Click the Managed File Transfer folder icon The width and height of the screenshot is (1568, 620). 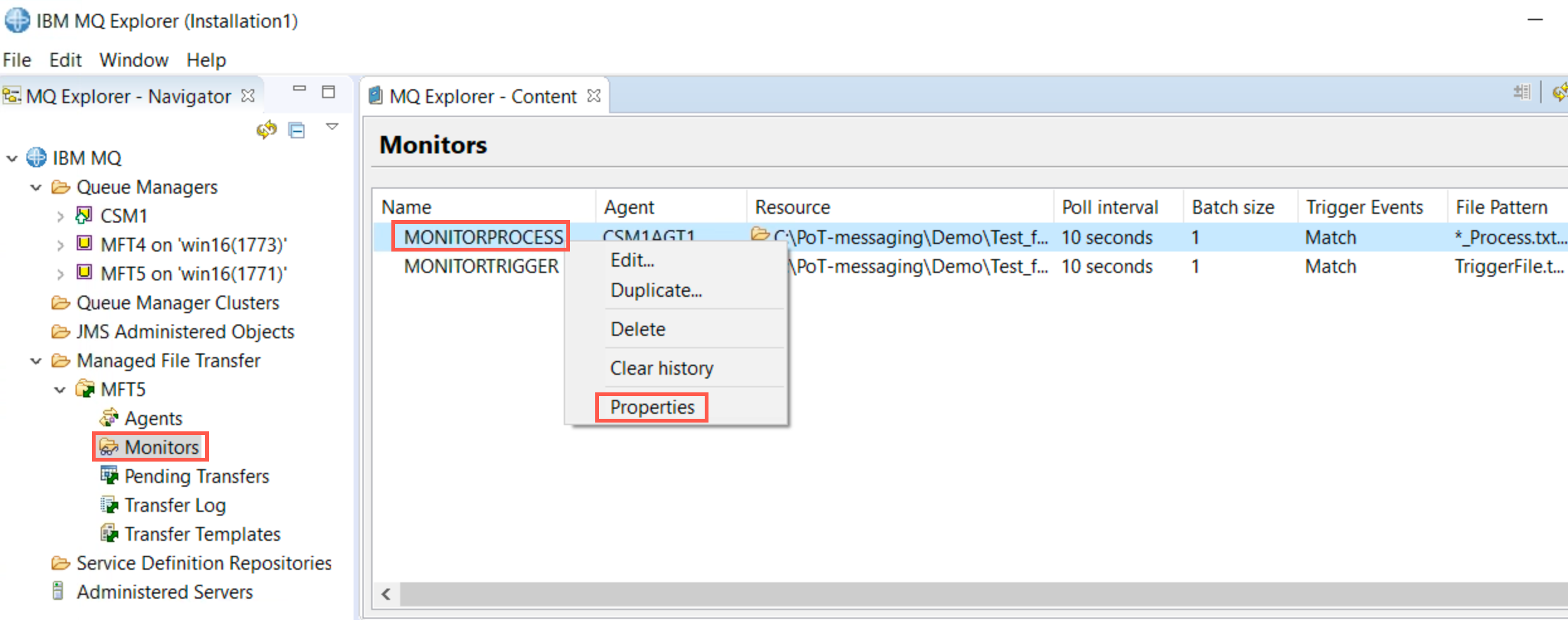click(x=61, y=360)
